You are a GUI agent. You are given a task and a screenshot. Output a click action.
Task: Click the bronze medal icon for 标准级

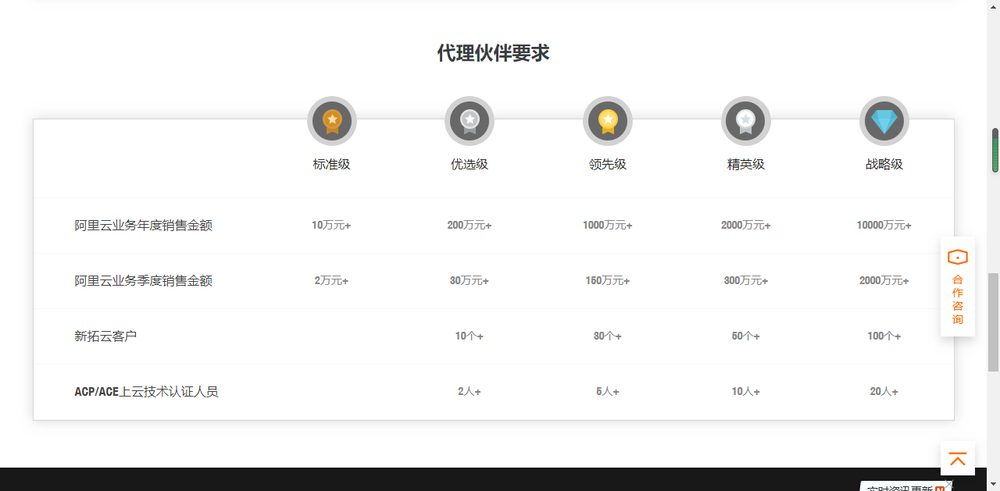(x=332, y=121)
